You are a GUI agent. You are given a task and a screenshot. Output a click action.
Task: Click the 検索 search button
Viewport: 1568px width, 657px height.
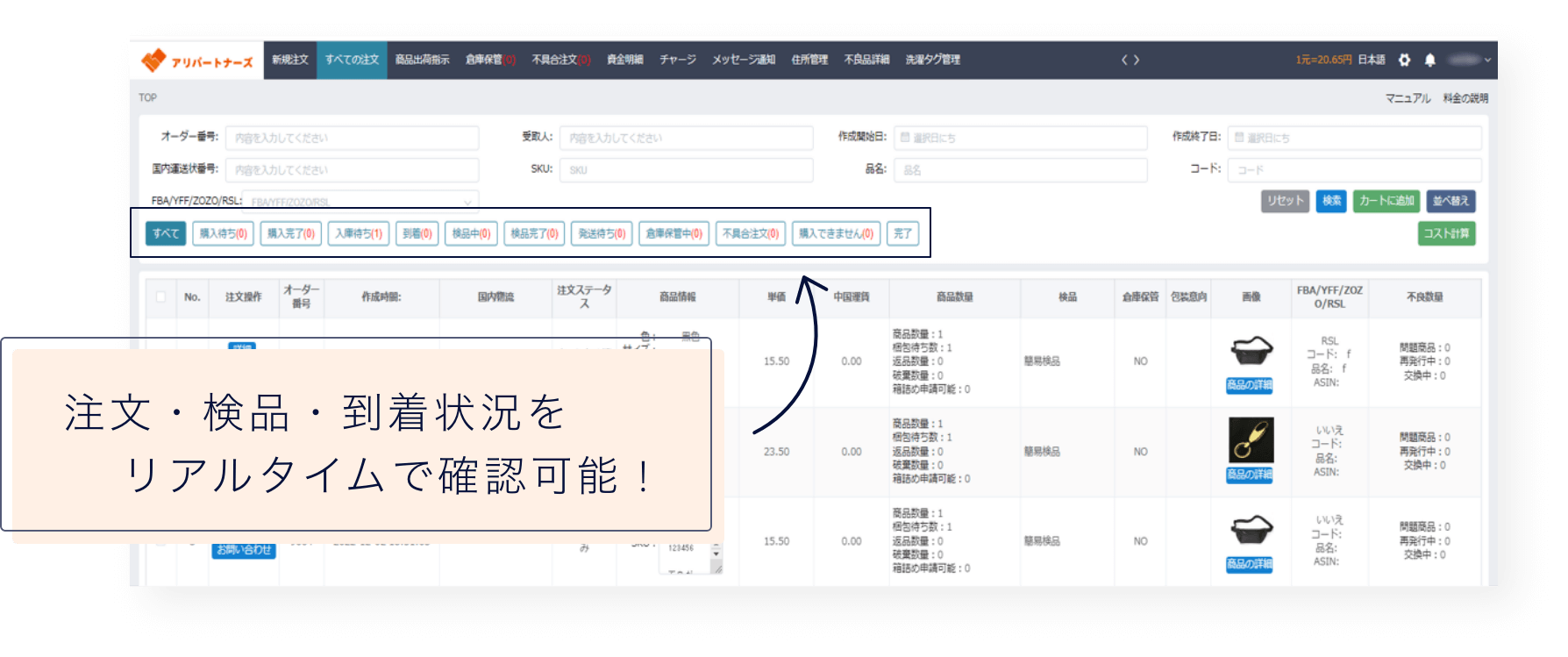pyautogui.click(x=1331, y=201)
